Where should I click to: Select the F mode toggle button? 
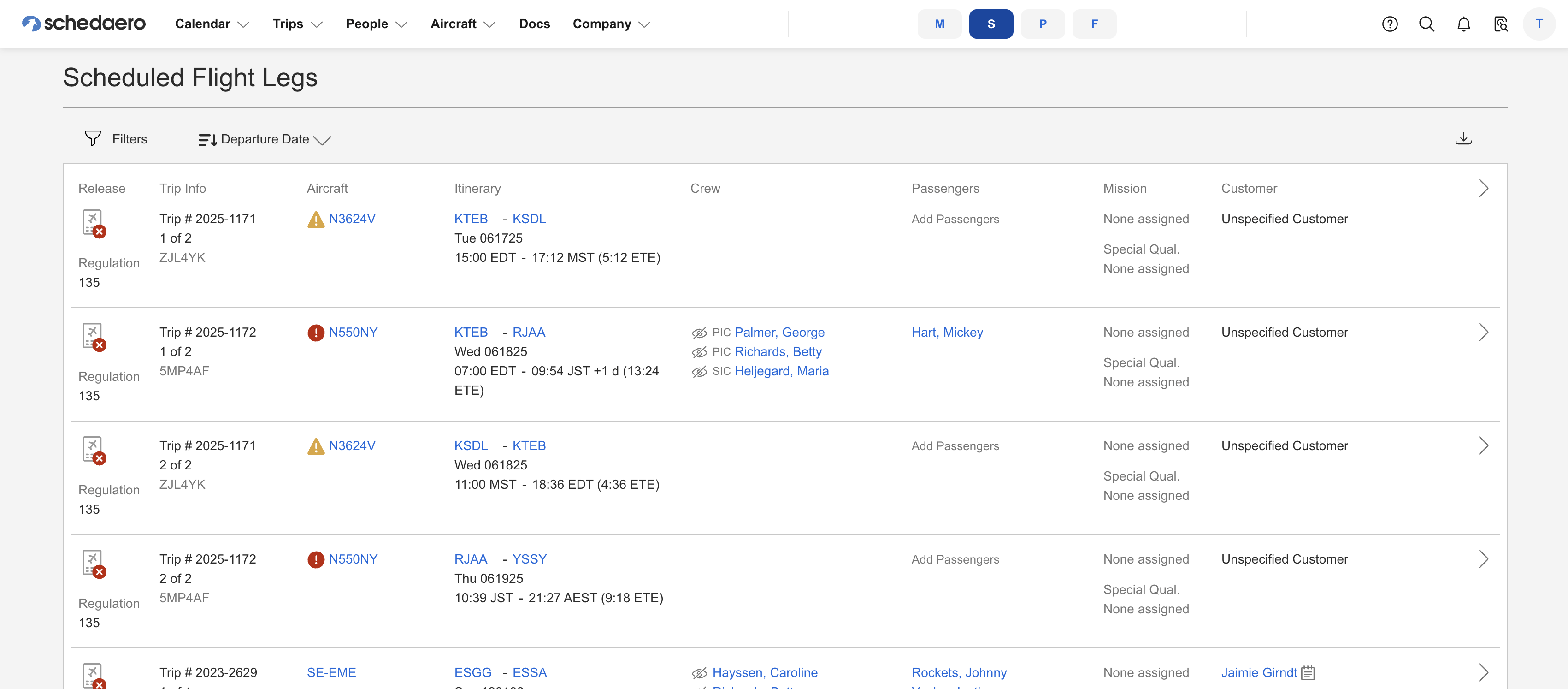coord(1095,24)
